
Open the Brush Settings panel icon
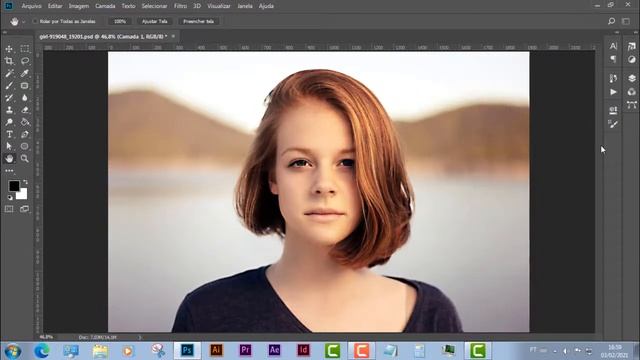point(613,124)
